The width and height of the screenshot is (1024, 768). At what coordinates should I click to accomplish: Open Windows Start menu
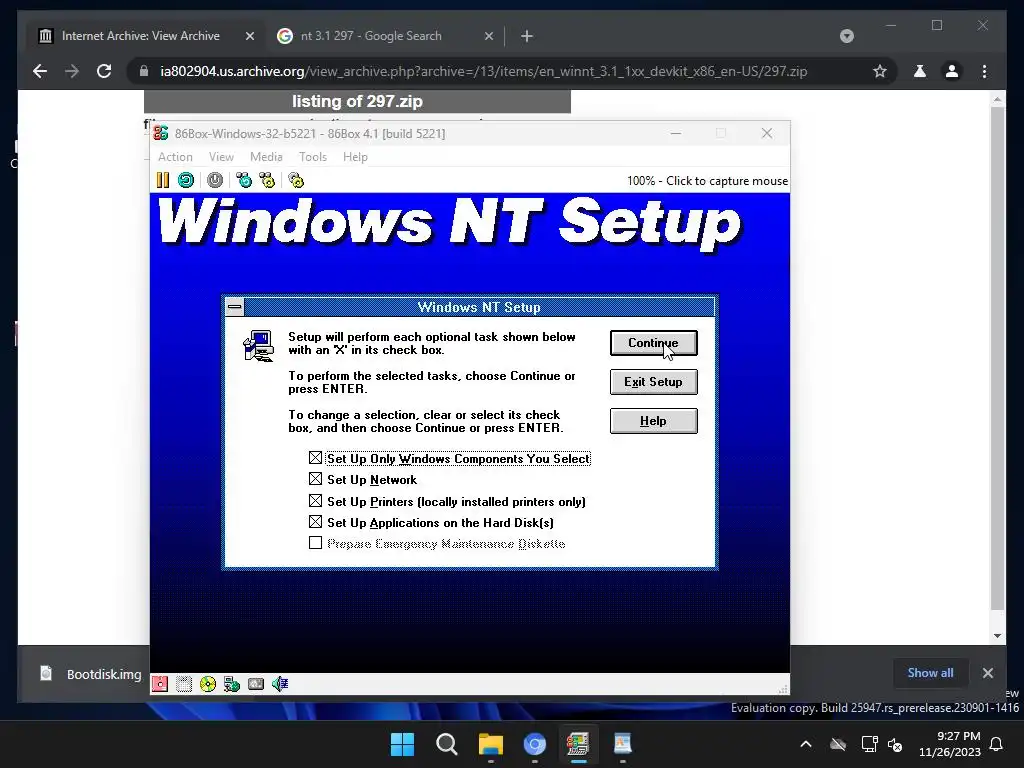[402, 744]
